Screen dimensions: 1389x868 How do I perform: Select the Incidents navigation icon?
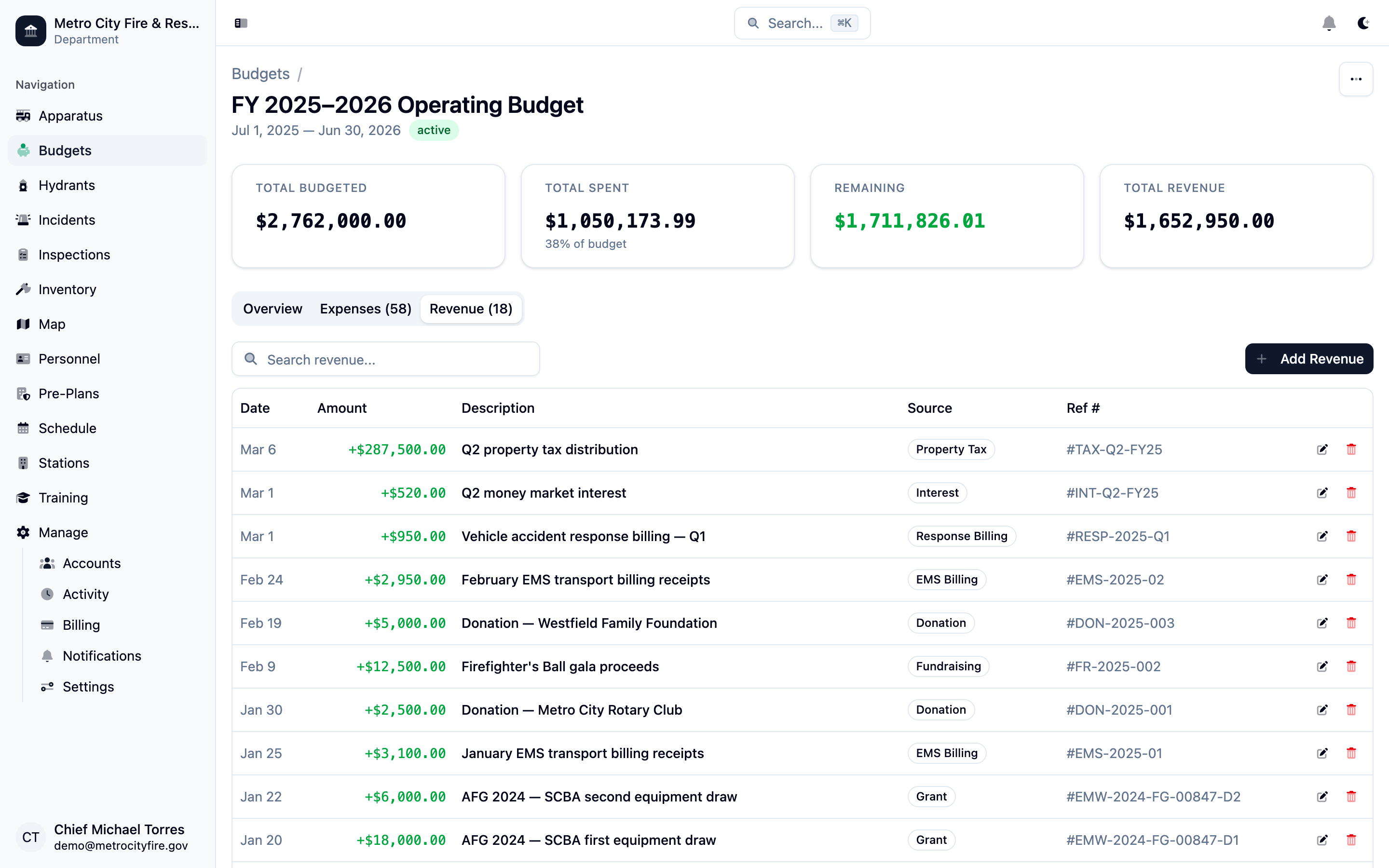[23, 220]
